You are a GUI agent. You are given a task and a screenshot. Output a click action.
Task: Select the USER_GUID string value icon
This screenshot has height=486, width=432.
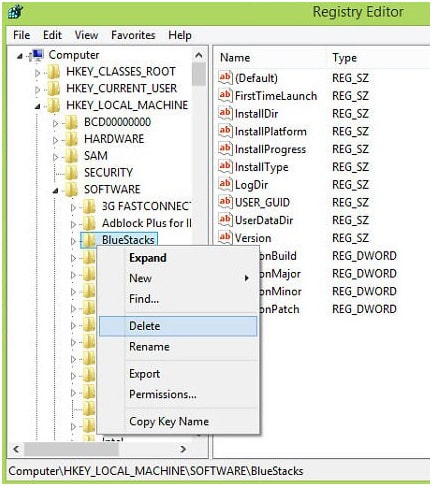pos(225,202)
